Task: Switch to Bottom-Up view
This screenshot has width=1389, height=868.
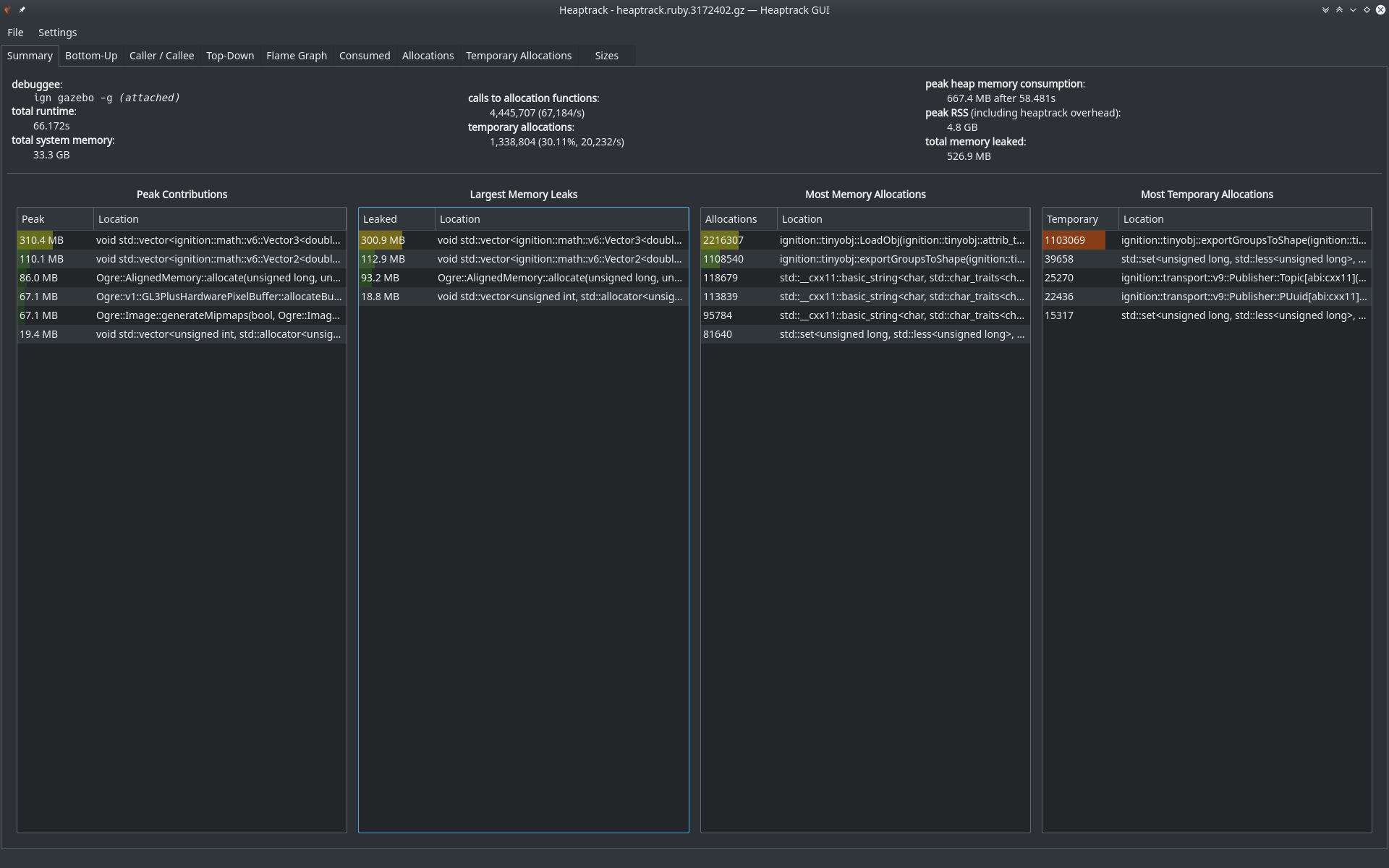Action: [x=91, y=55]
